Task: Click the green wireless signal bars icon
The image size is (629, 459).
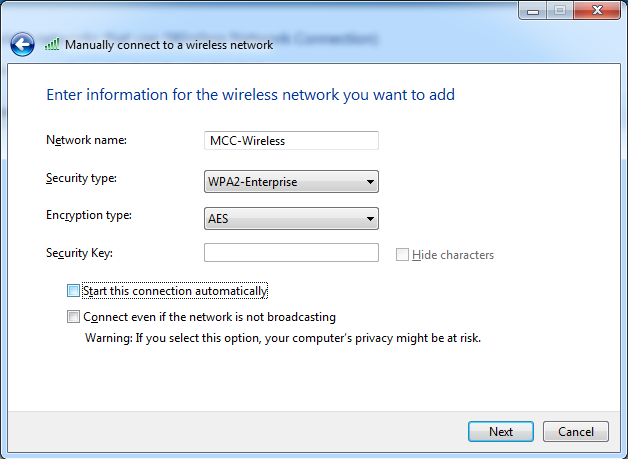Action: coord(53,45)
